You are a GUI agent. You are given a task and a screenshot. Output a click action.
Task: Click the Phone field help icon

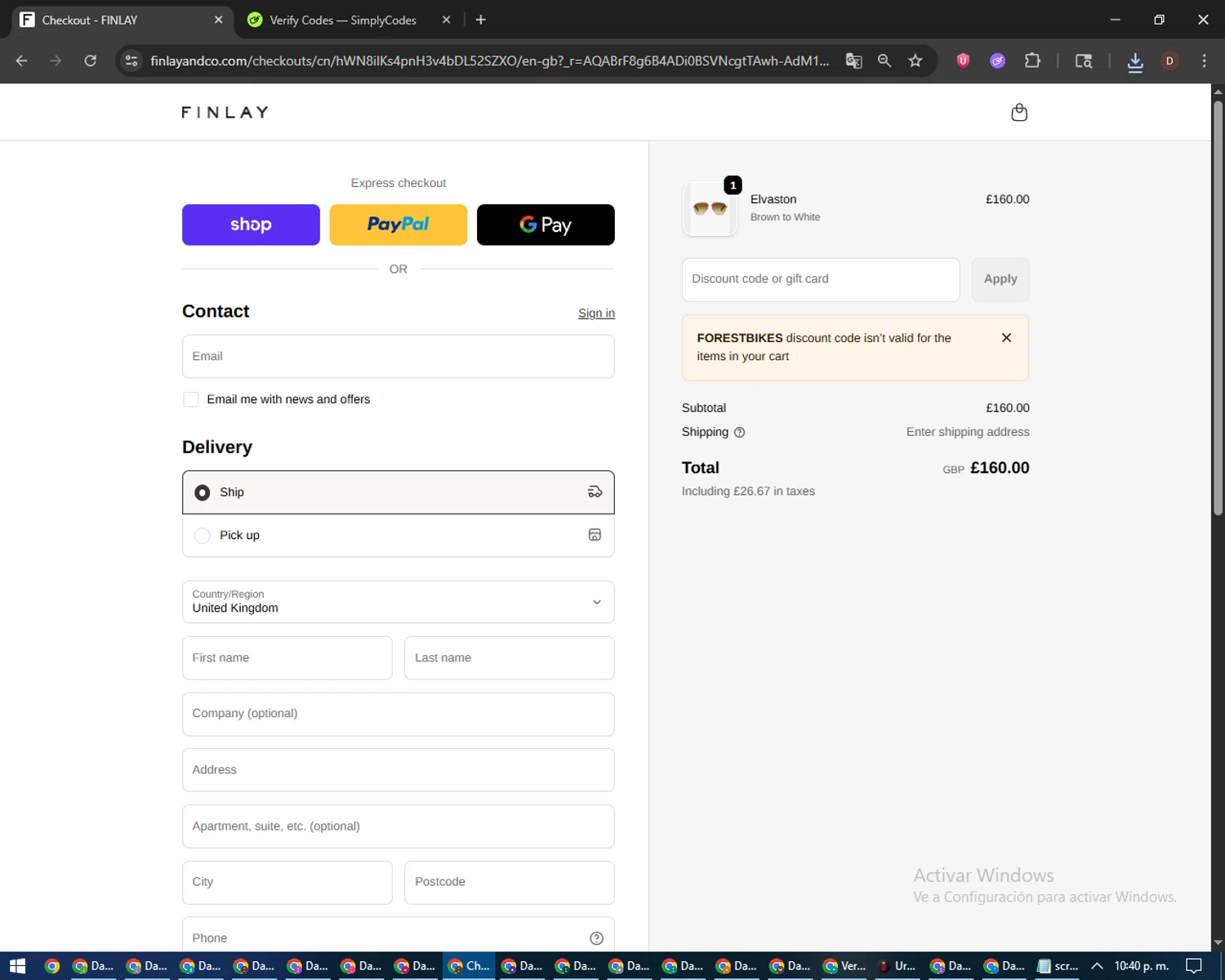click(x=596, y=938)
